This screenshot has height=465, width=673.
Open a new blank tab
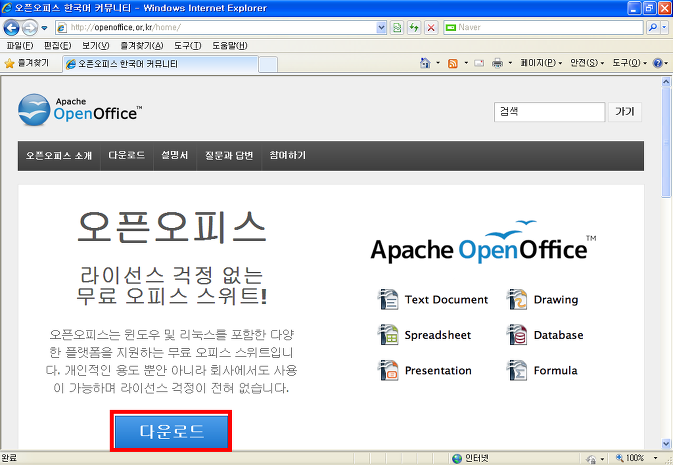268,64
